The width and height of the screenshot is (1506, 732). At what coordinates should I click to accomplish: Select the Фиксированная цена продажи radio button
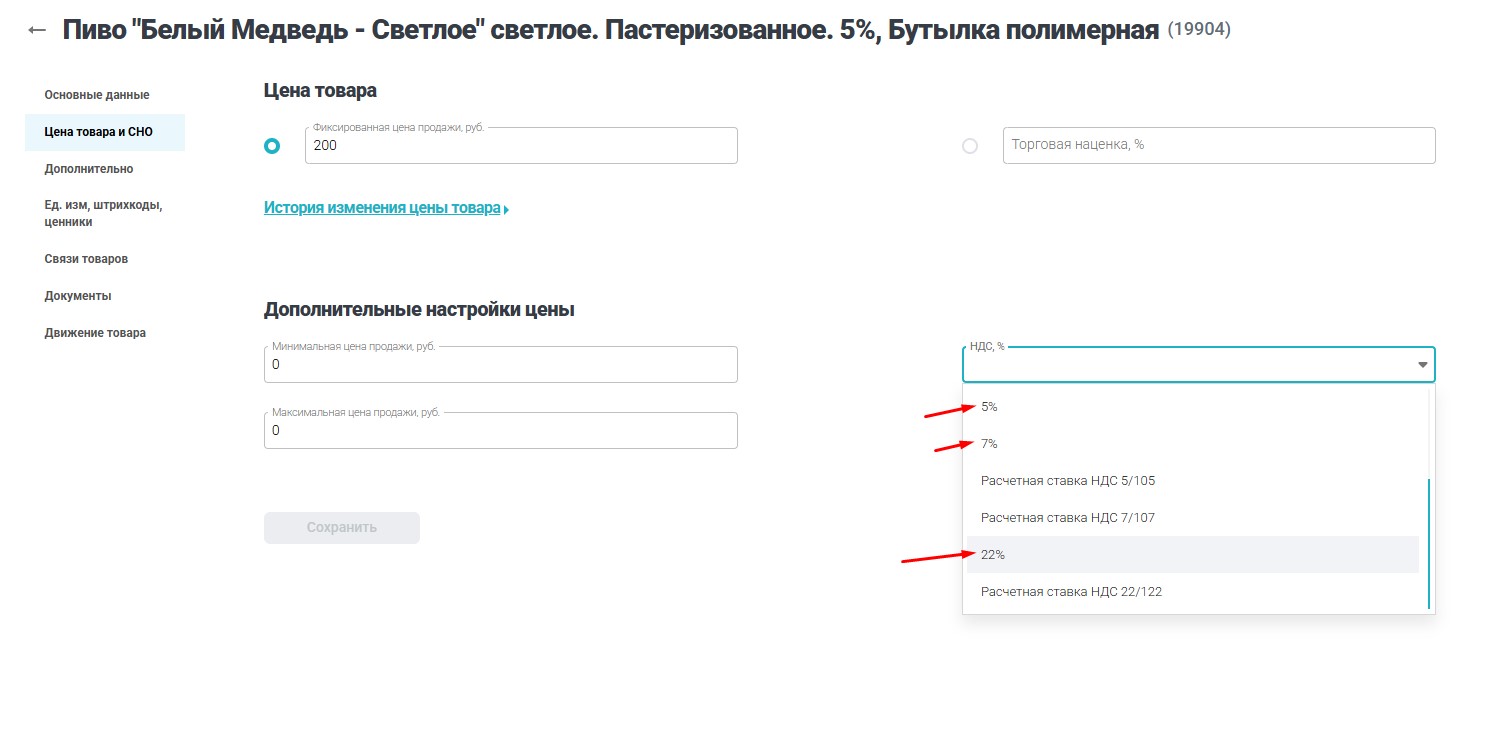(271, 145)
